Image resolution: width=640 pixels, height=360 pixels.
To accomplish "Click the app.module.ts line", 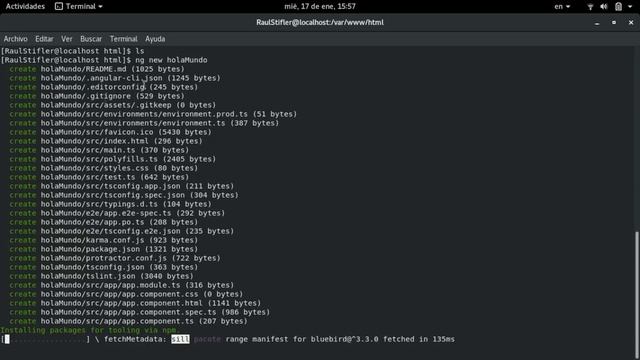I will pos(122,284).
